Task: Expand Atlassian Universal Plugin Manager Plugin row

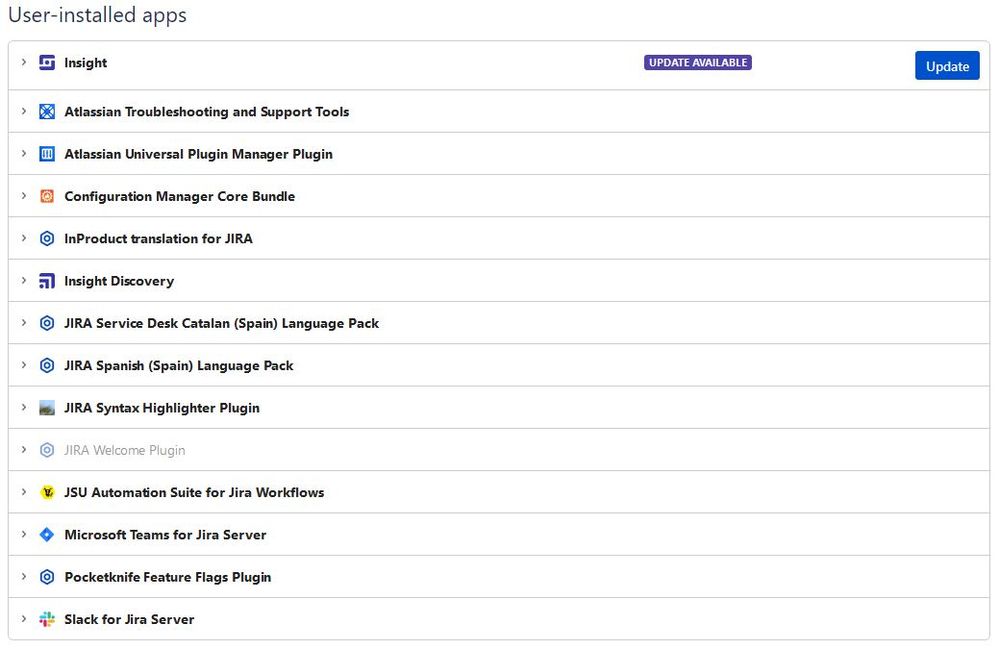Action: pos(24,153)
